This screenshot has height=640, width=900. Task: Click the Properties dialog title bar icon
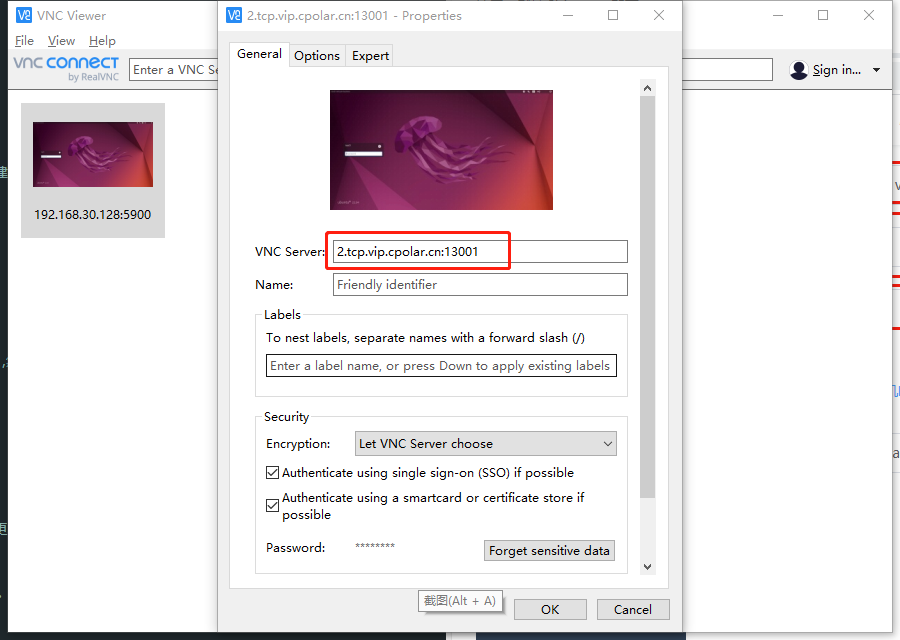coord(234,15)
